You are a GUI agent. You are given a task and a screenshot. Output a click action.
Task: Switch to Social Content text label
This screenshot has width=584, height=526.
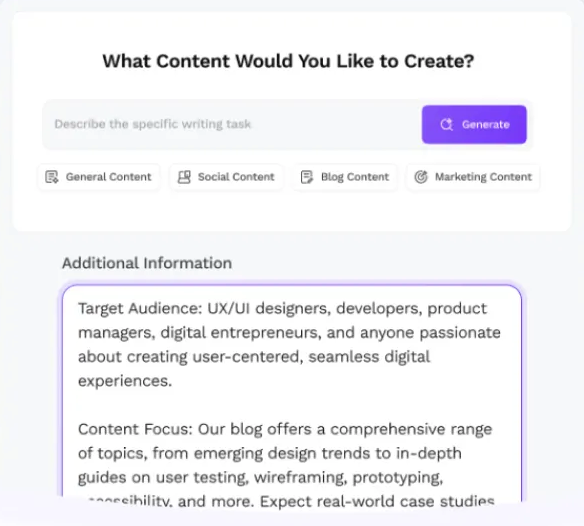(236, 177)
